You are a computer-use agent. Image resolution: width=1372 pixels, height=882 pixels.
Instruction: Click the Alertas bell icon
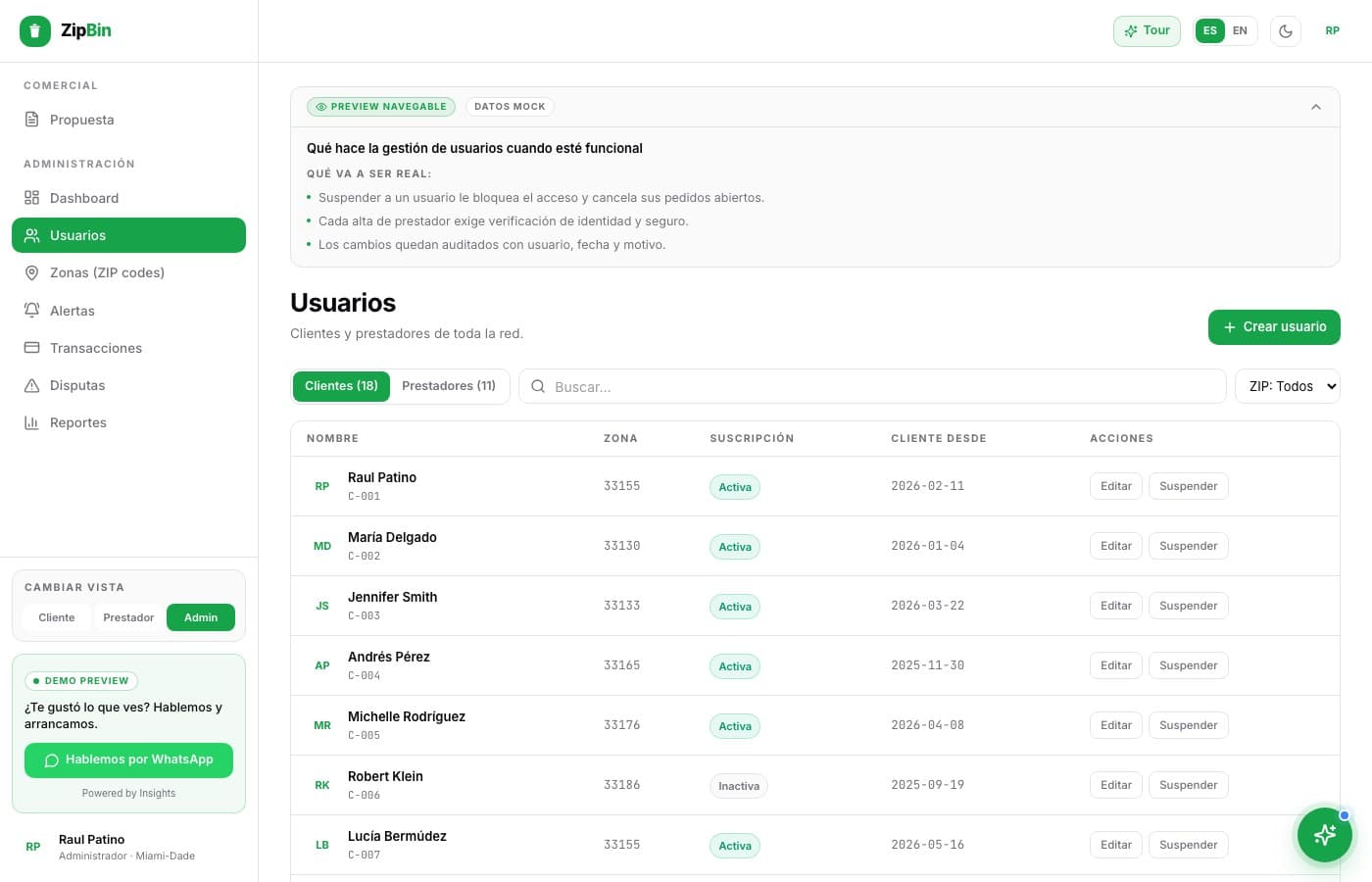tap(32, 311)
